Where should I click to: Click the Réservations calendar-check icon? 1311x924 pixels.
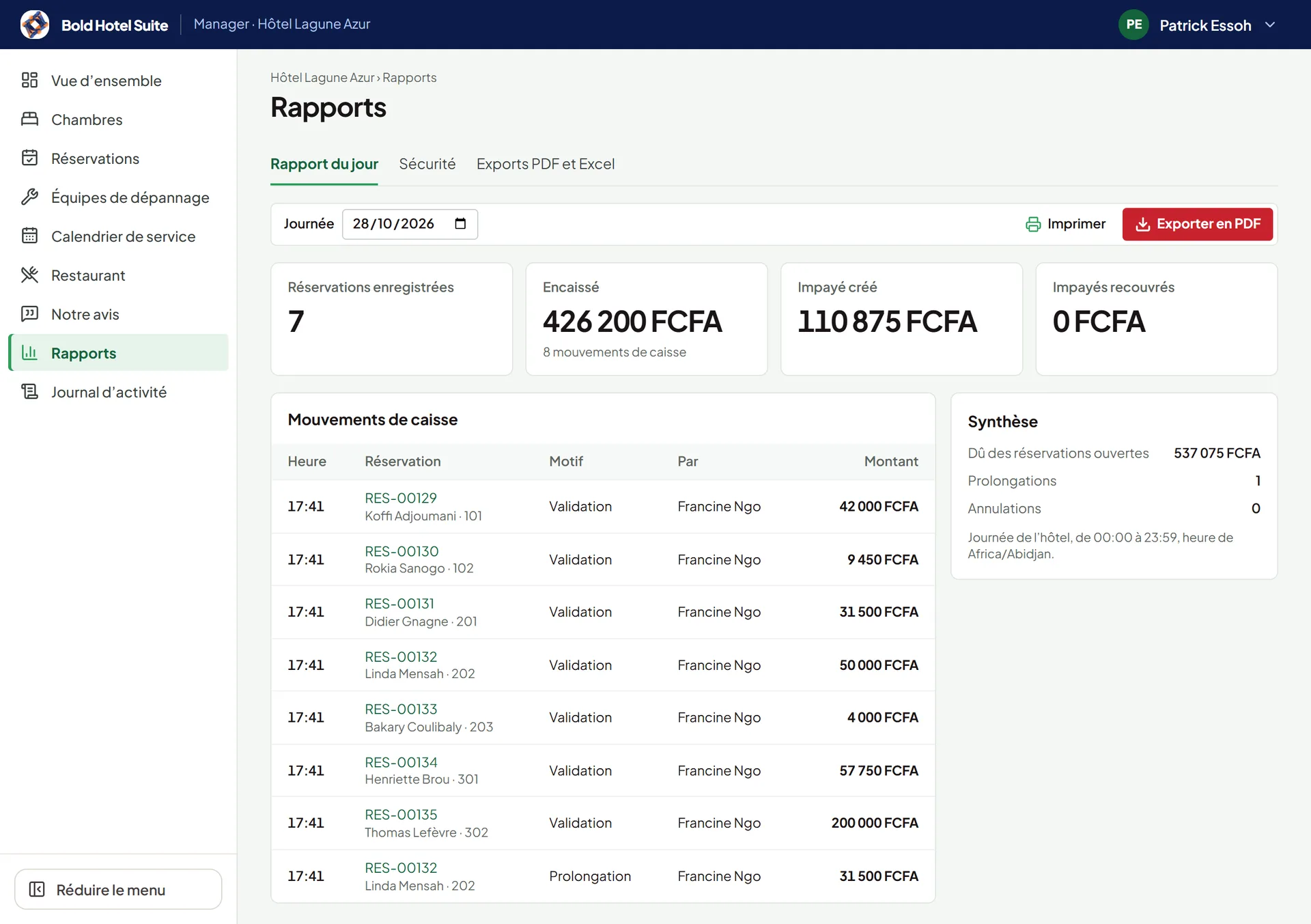point(29,158)
